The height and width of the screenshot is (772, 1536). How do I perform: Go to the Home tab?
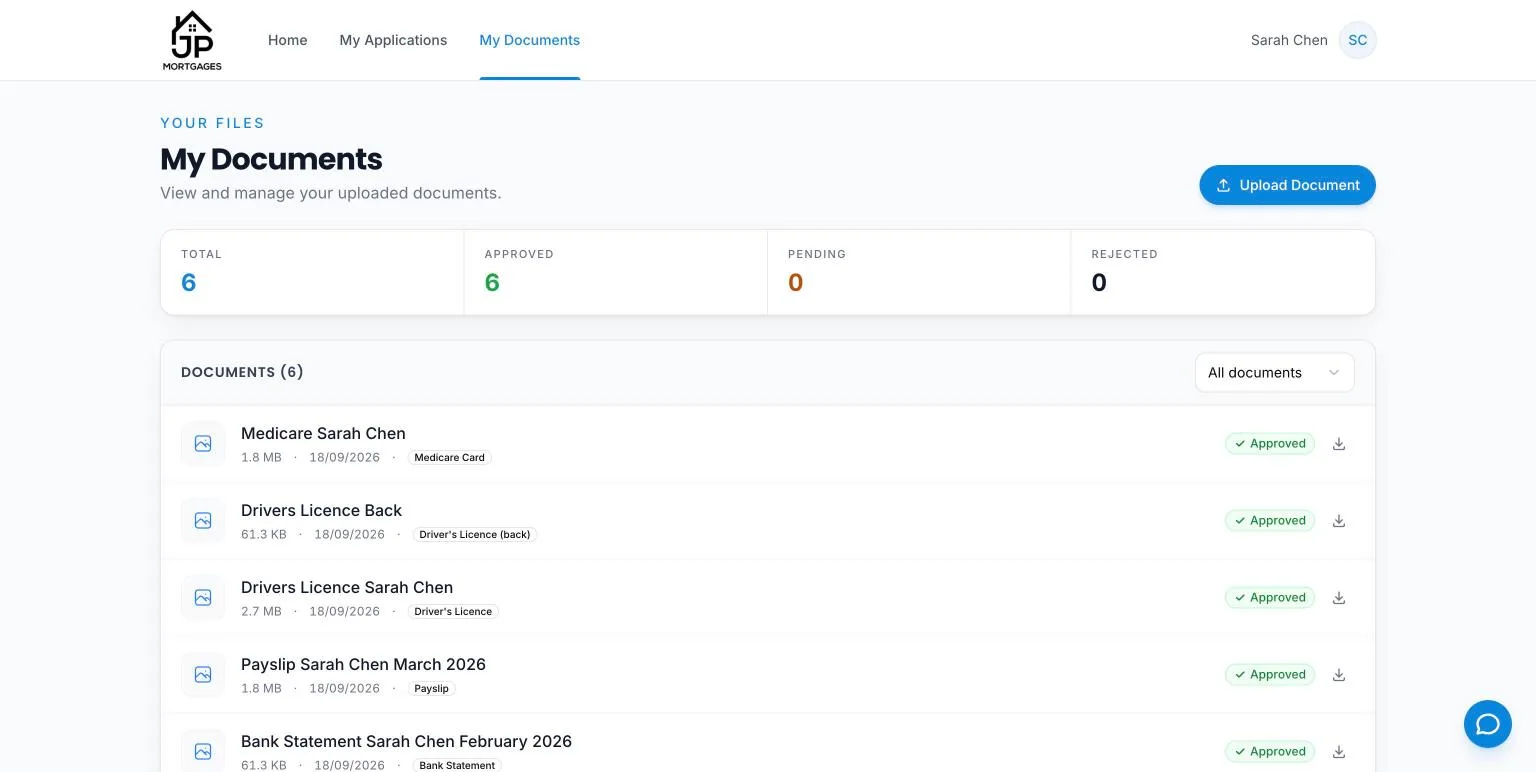pos(288,40)
